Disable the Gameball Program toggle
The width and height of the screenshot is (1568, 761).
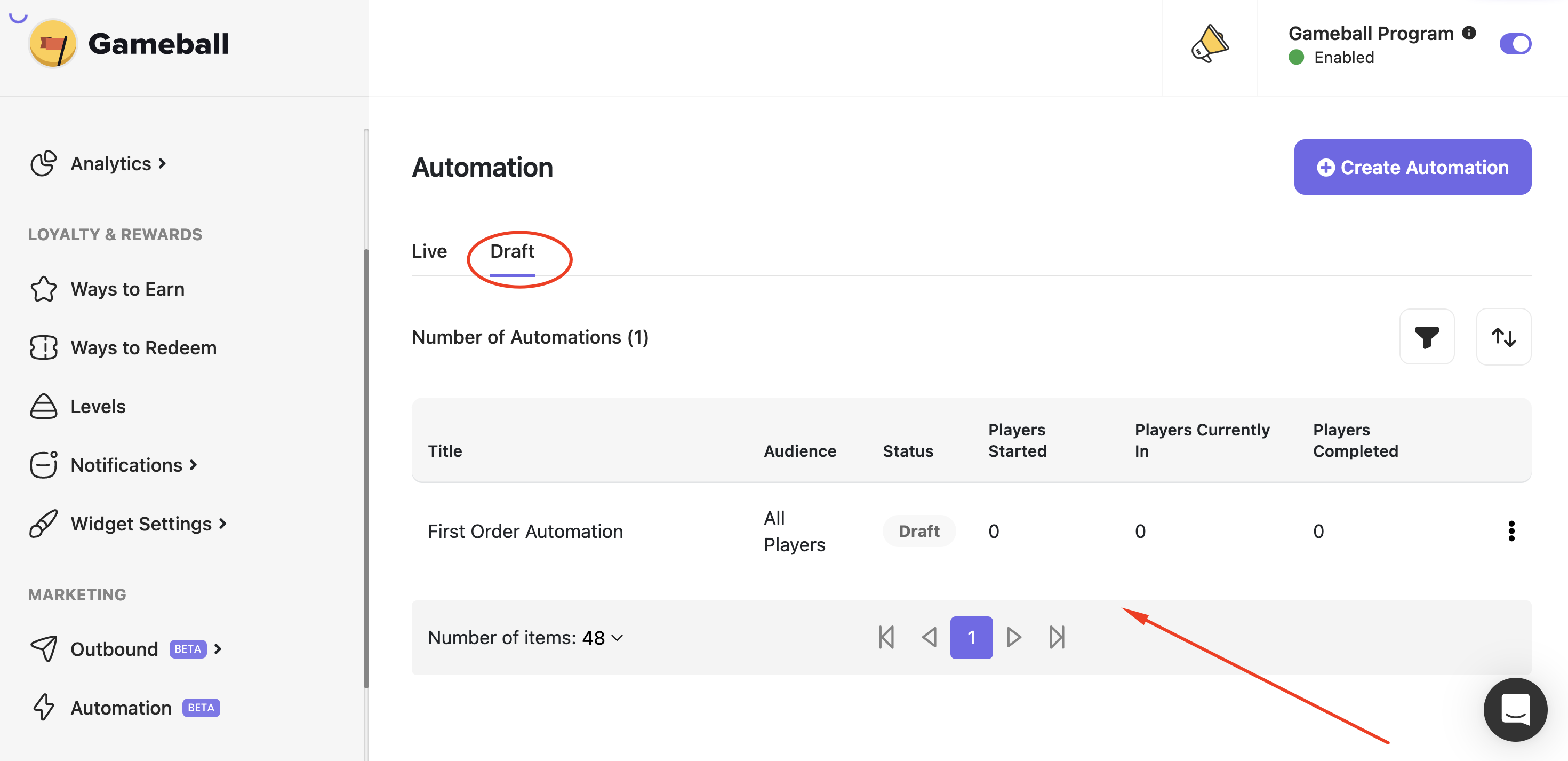pyautogui.click(x=1516, y=43)
